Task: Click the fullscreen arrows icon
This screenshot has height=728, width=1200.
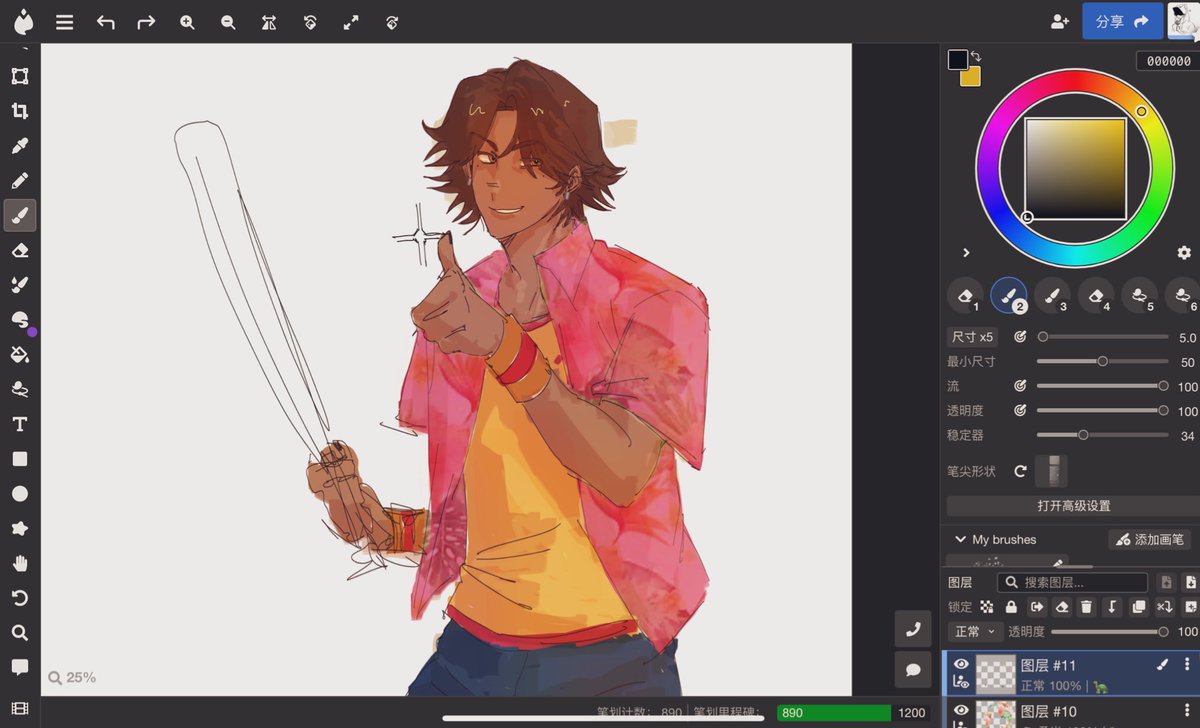Action: tap(351, 22)
